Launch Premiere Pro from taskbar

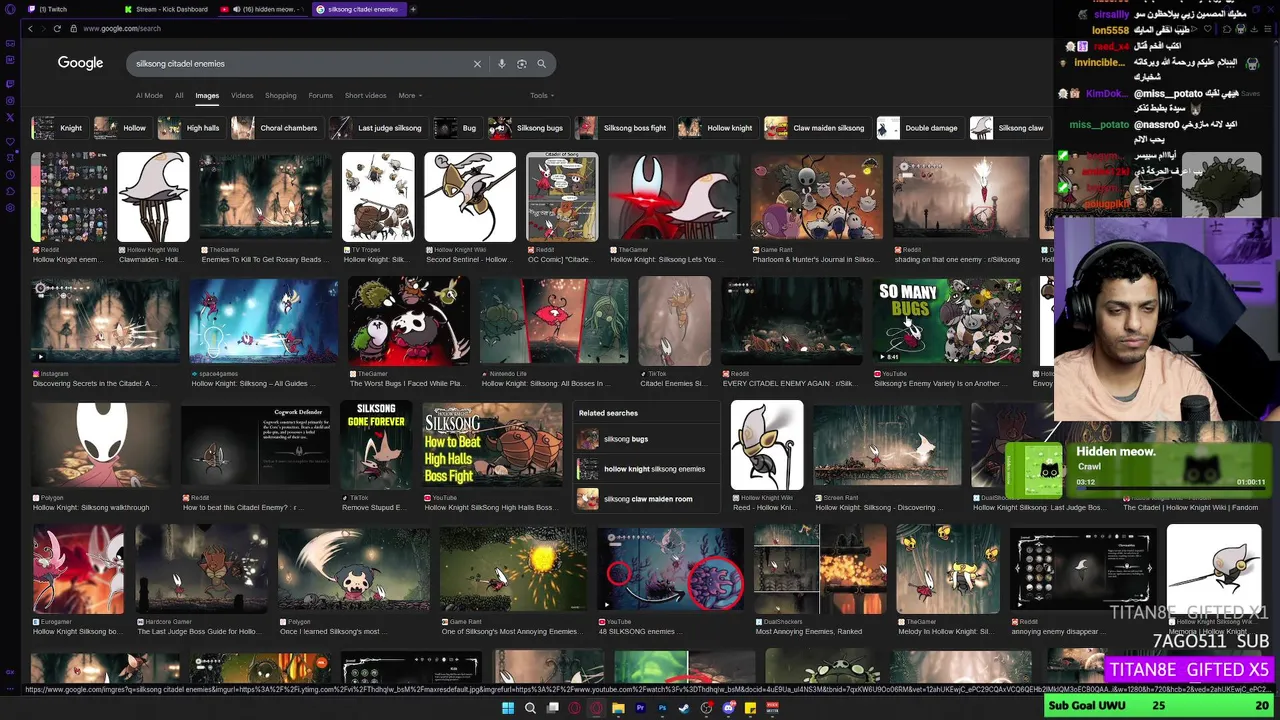[x=640, y=708]
